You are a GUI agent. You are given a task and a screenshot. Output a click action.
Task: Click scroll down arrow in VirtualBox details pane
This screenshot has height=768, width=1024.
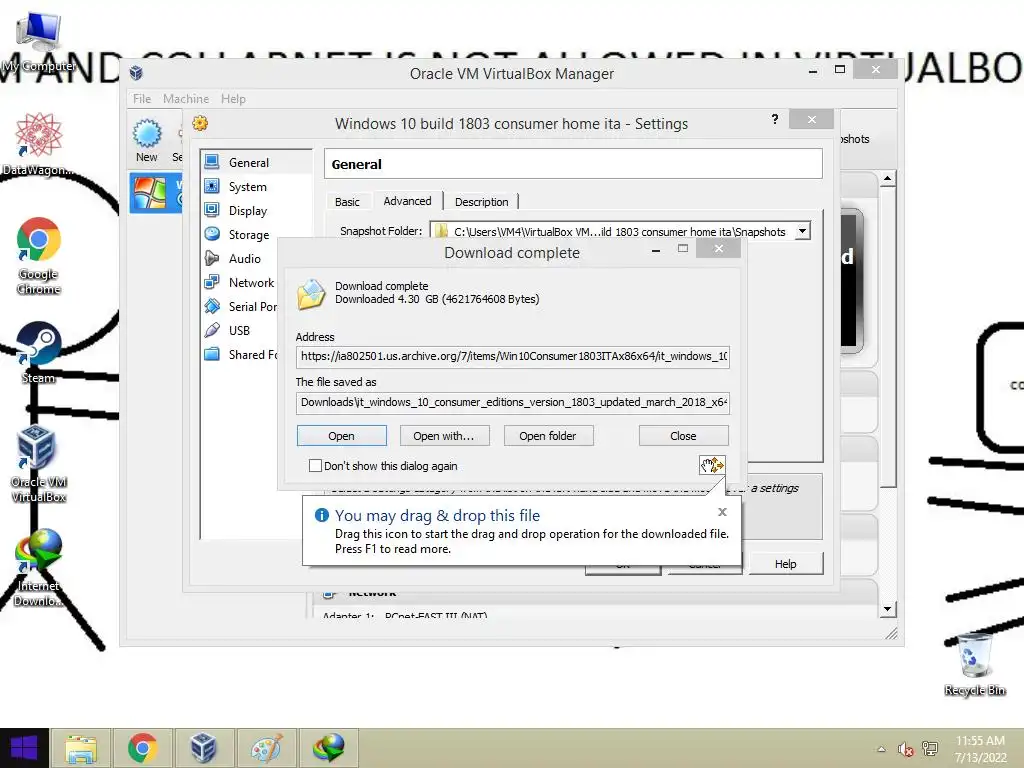pyautogui.click(x=887, y=609)
